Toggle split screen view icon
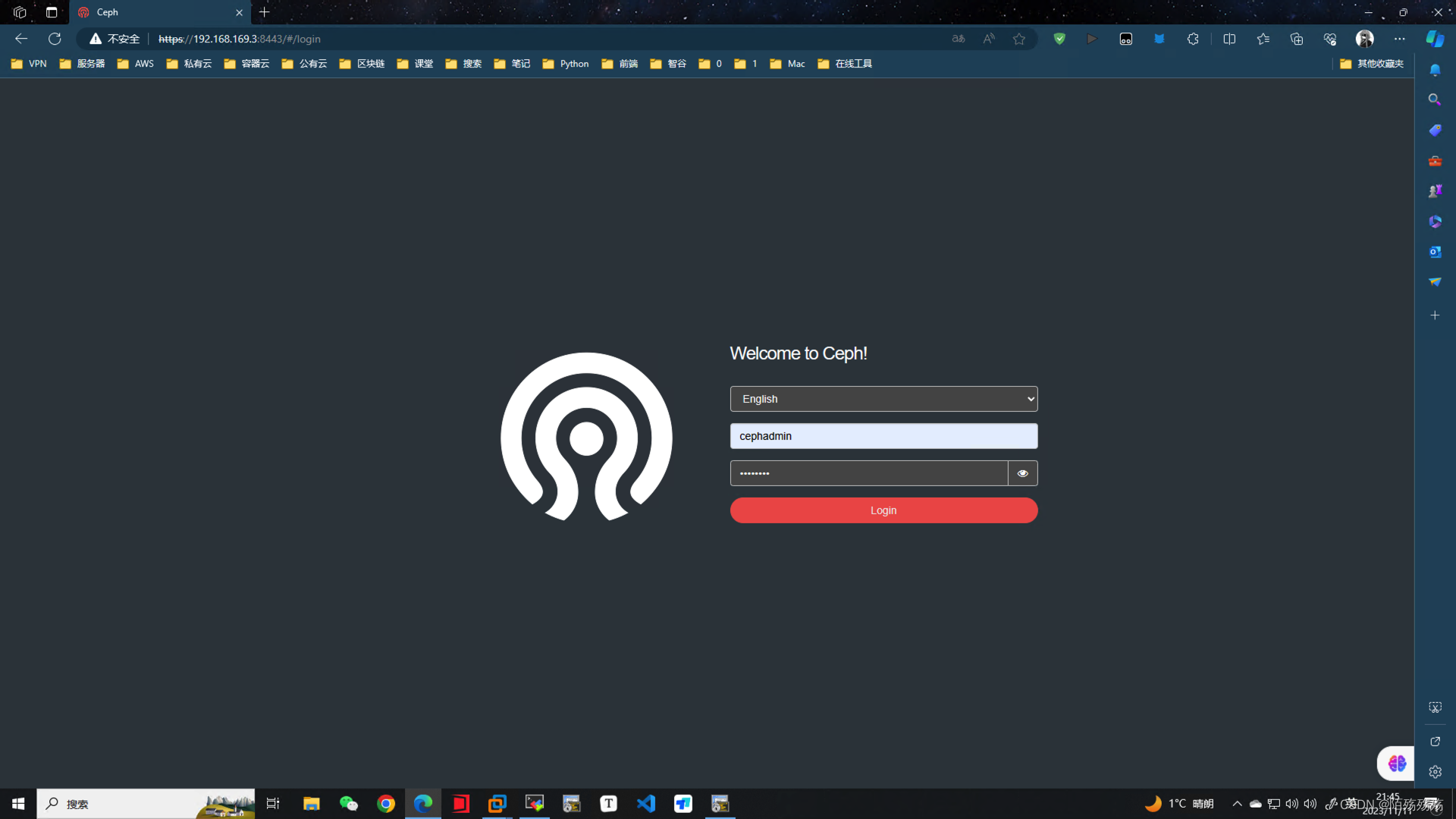Viewport: 1456px width, 819px height. point(1229,39)
